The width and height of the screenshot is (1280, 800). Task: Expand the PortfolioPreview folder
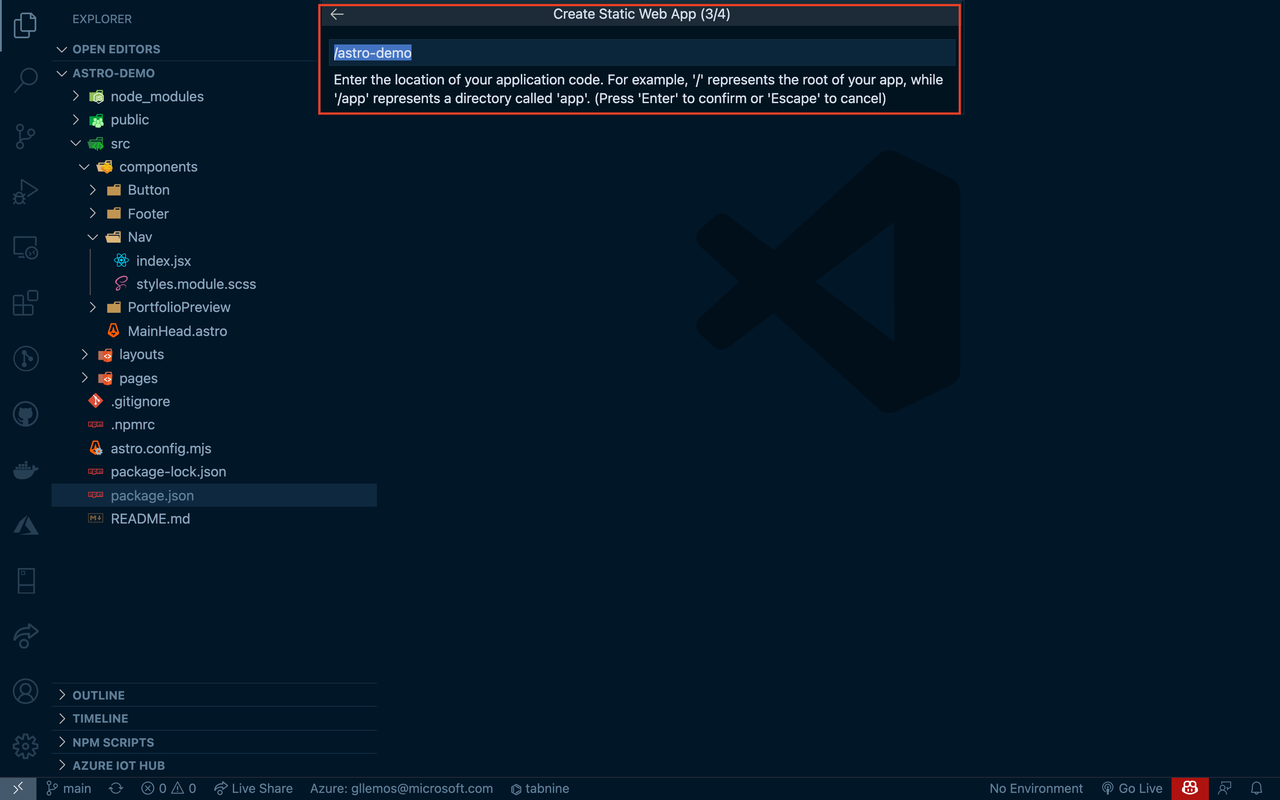point(214,307)
